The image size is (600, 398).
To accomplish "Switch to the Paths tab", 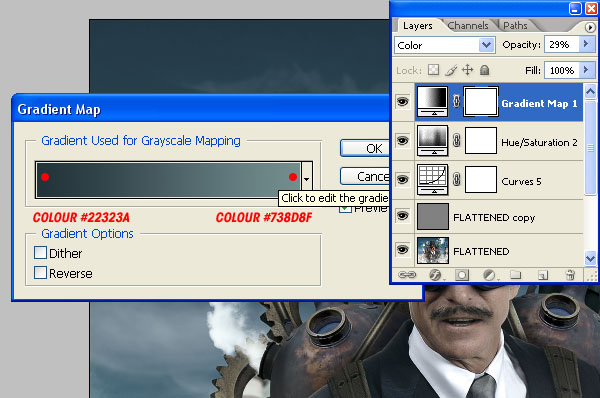I will click(515, 26).
